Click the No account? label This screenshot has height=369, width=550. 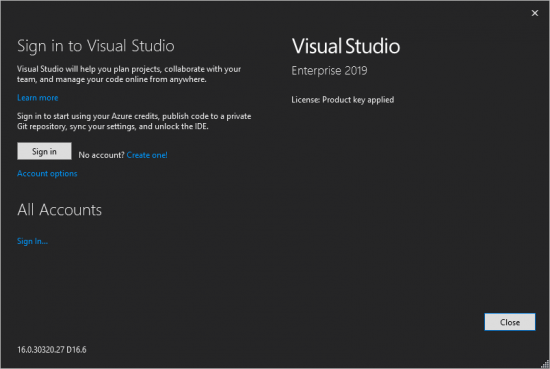coord(101,155)
